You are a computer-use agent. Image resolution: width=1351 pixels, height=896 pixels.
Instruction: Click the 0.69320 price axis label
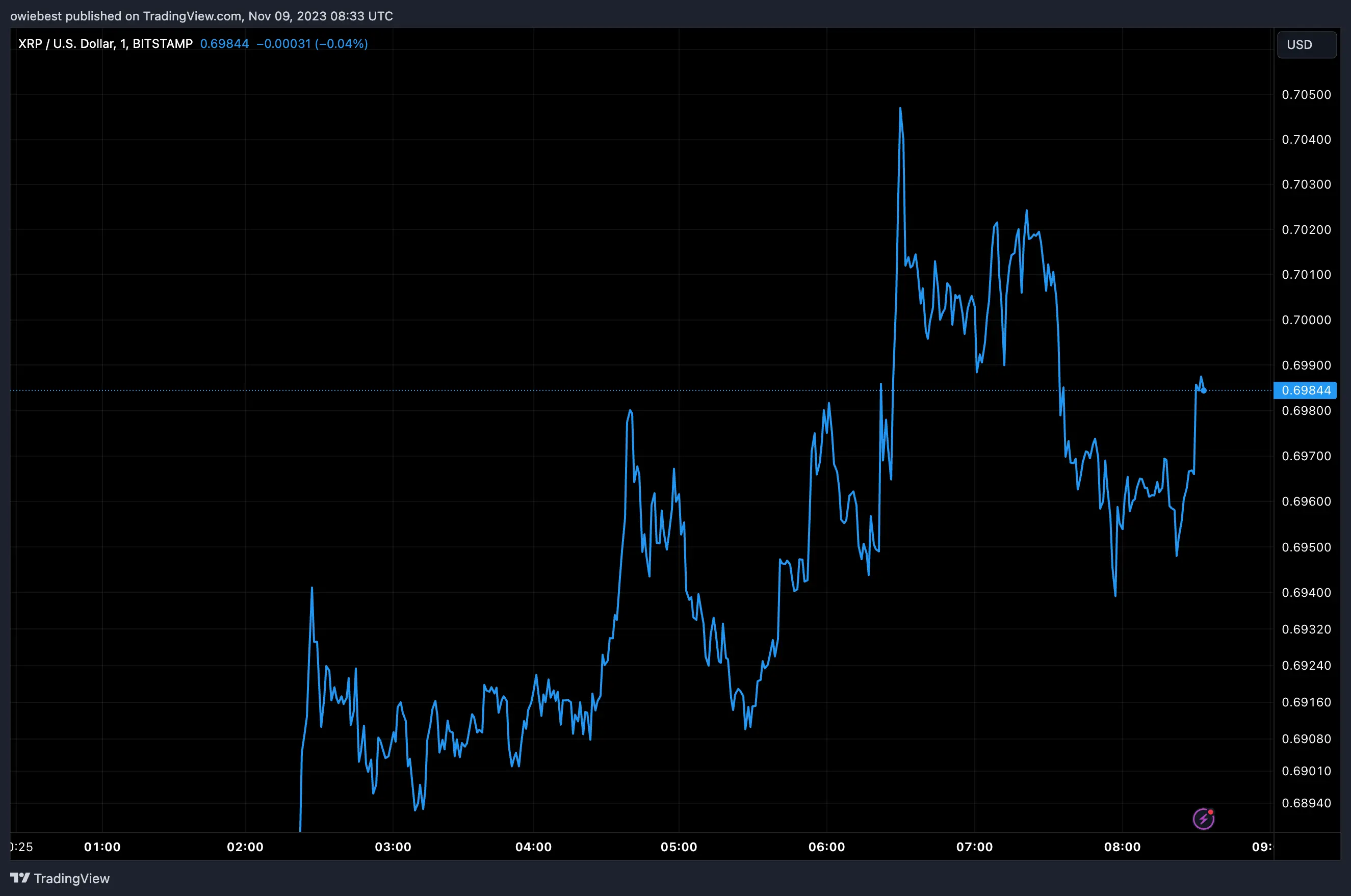click(x=1307, y=629)
